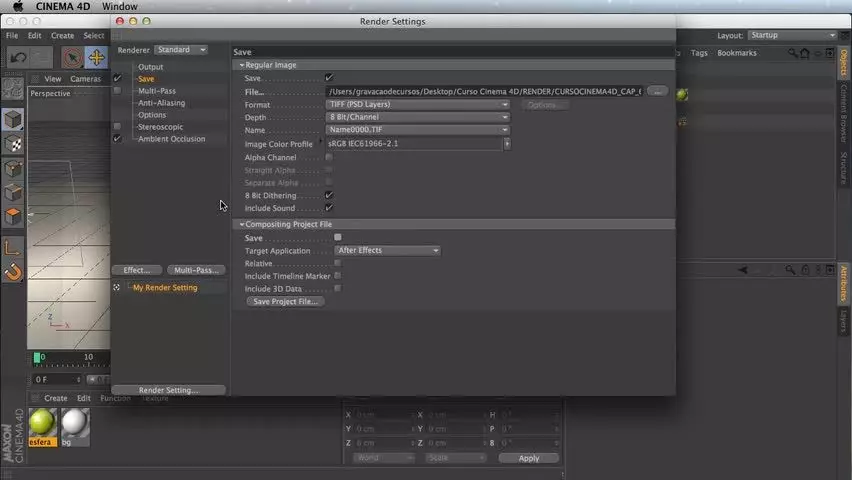This screenshot has width=852, height=480.
Task: Click the Effect... button
Action: [x=137, y=270]
